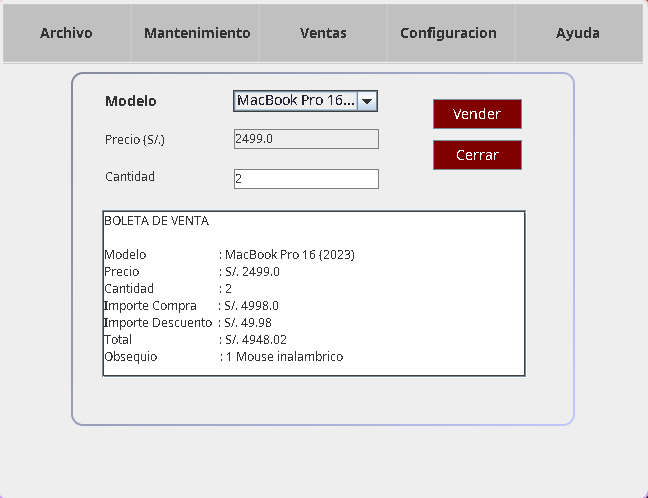Image resolution: width=648 pixels, height=498 pixels.
Task: Click the Importe Compra value 'S/. 4998.0'
Action: tap(251, 305)
